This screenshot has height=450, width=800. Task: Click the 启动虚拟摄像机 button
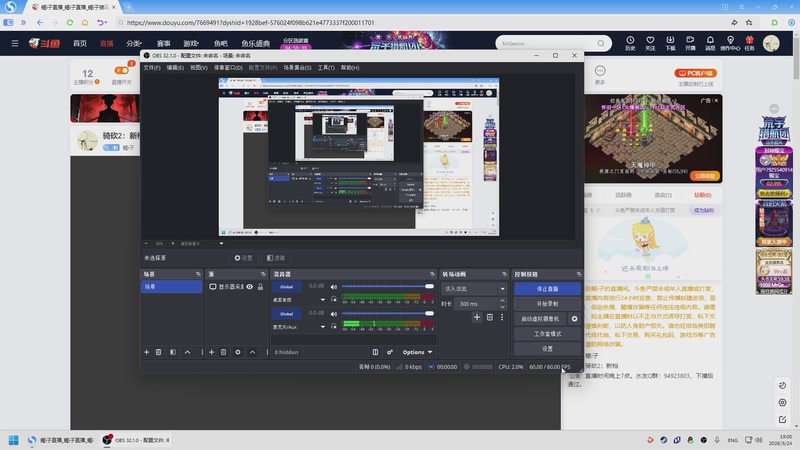point(540,319)
